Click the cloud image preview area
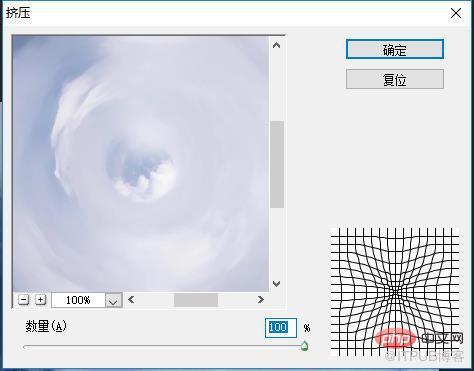The height and width of the screenshot is (371, 474). (141, 163)
